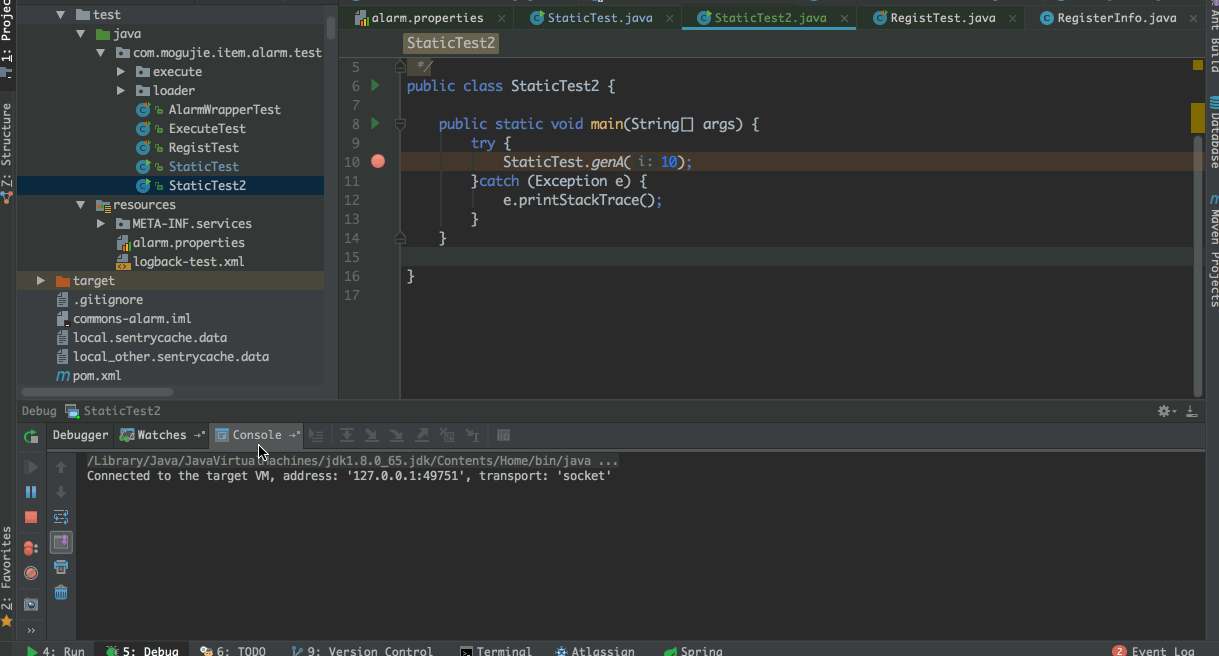Click the thread dump camera icon
This screenshot has height=656, width=1219.
coord(31,604)
